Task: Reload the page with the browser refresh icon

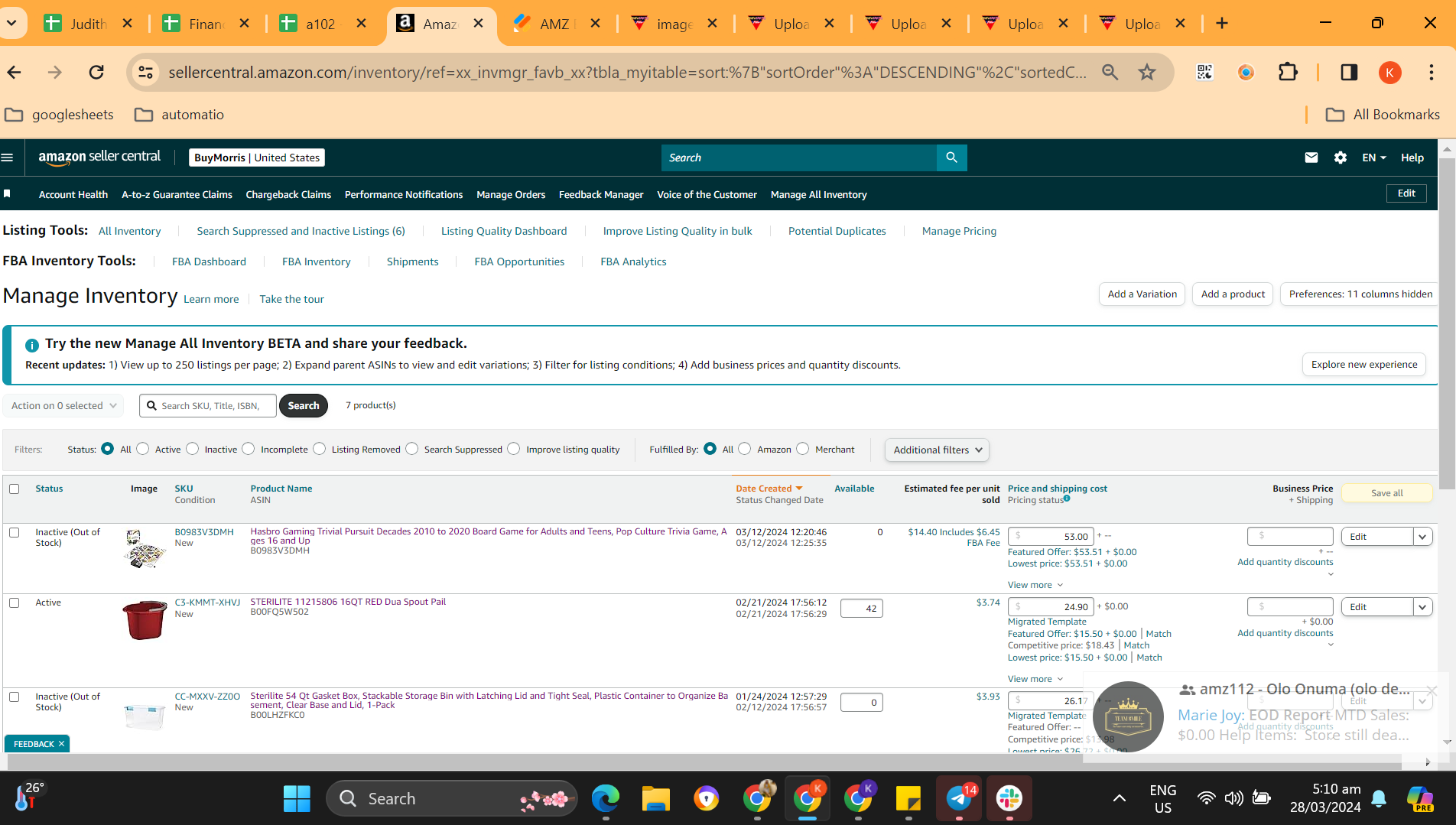Action: coord(96,72)
